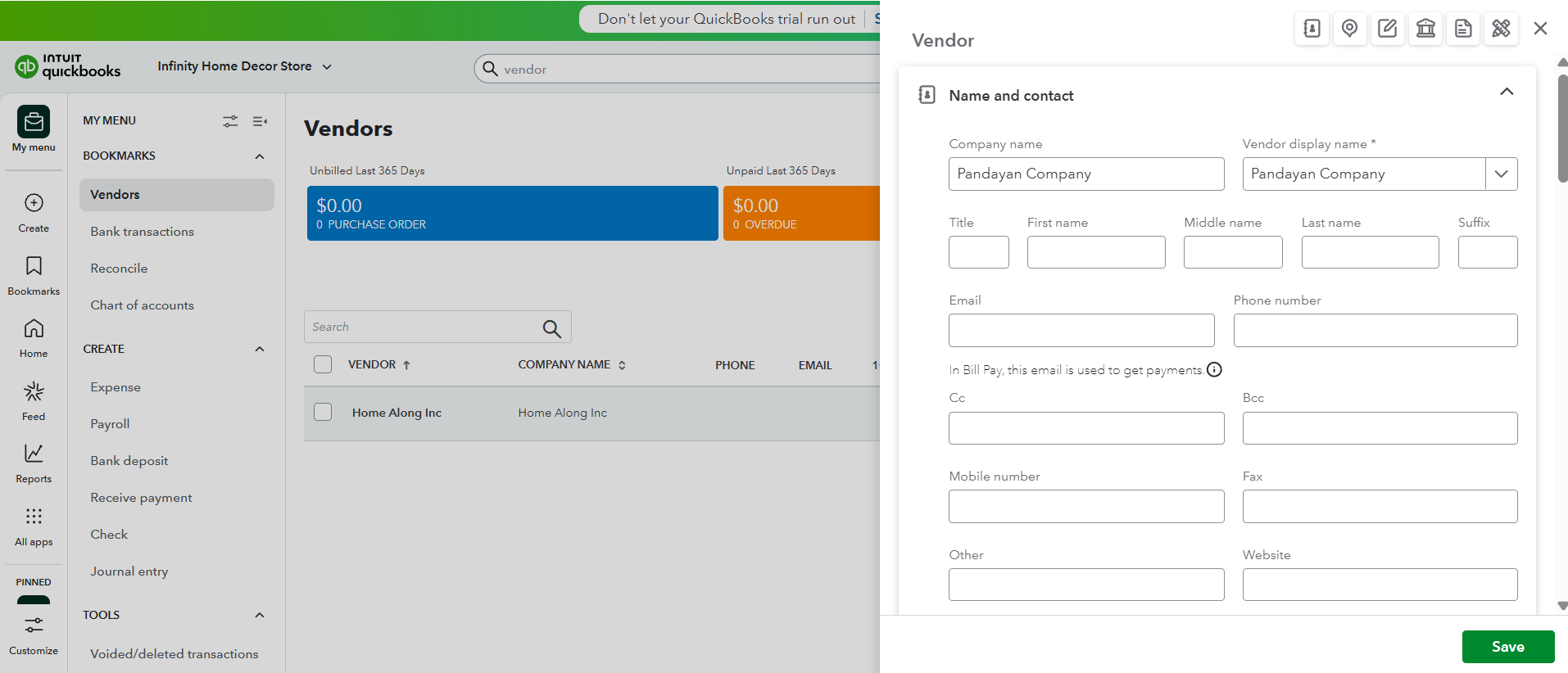
Task: Open the notes and attachments edit icon
Action: [x=1388, y=29]
